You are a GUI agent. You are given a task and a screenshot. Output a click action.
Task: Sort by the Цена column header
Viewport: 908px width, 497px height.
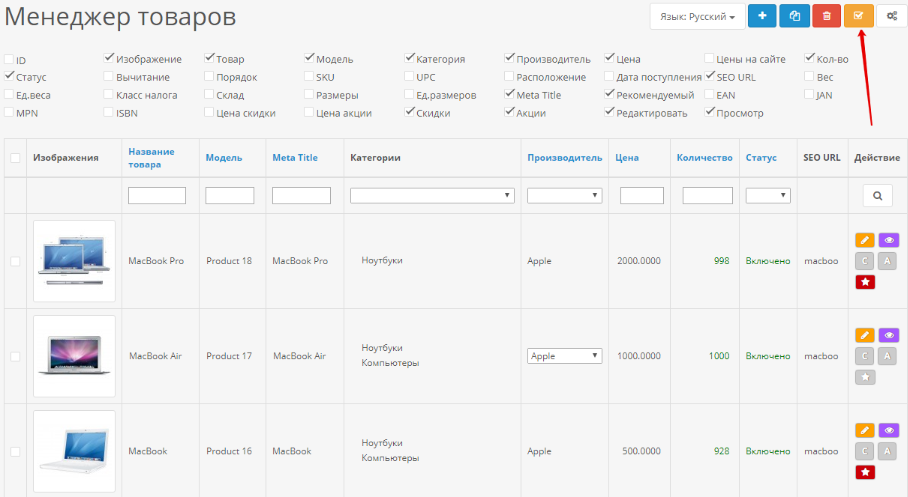pyautogui.click(x=627, y=157)
